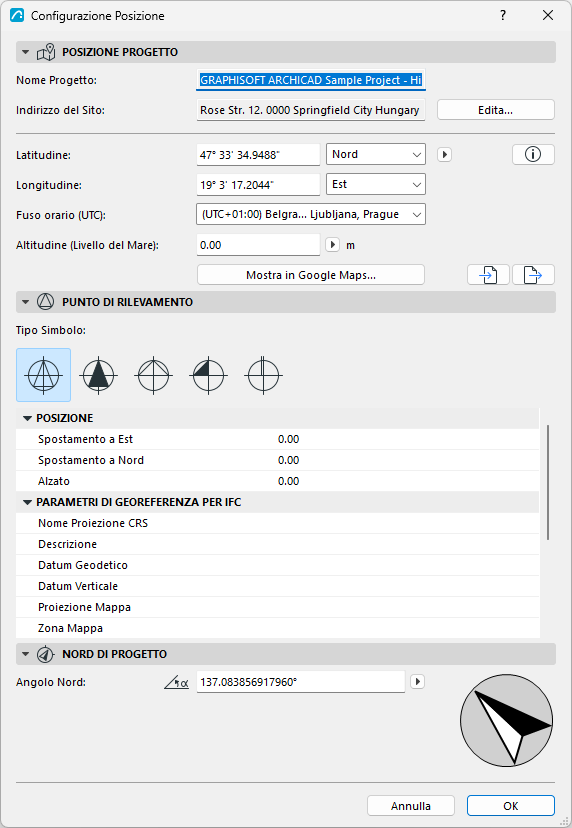Click the north direction compass preview
This screenshot has height=828, width=572.
point(507,720)
